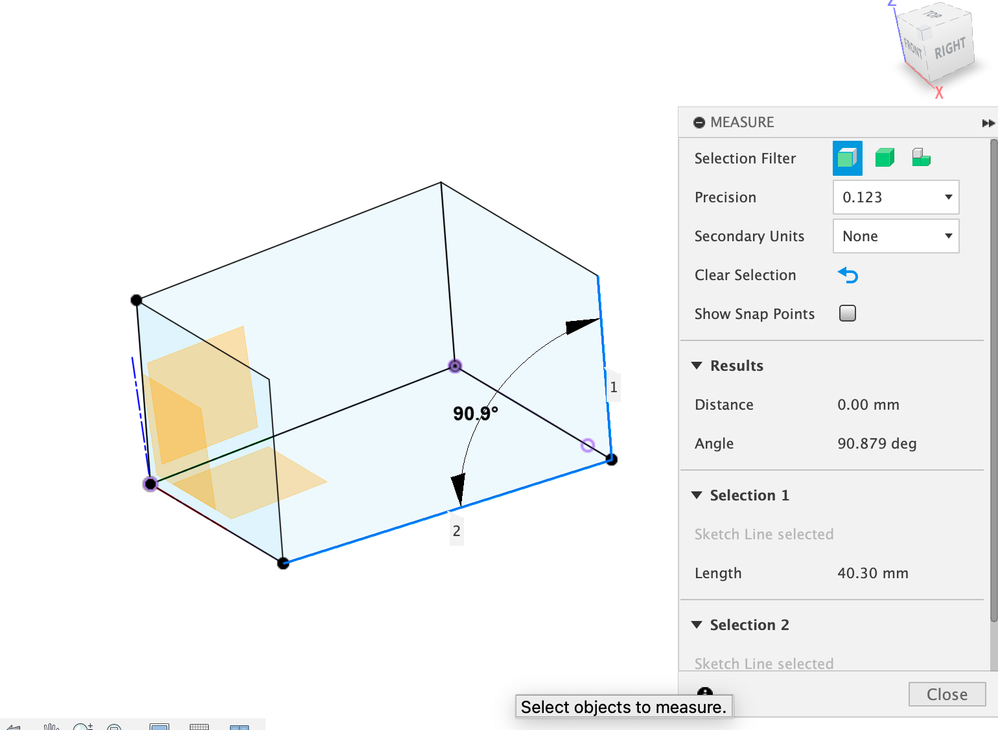The image size is (998, 730).
Task: Enable the Show Snap Points checkbox
Action: click(848, 314)
